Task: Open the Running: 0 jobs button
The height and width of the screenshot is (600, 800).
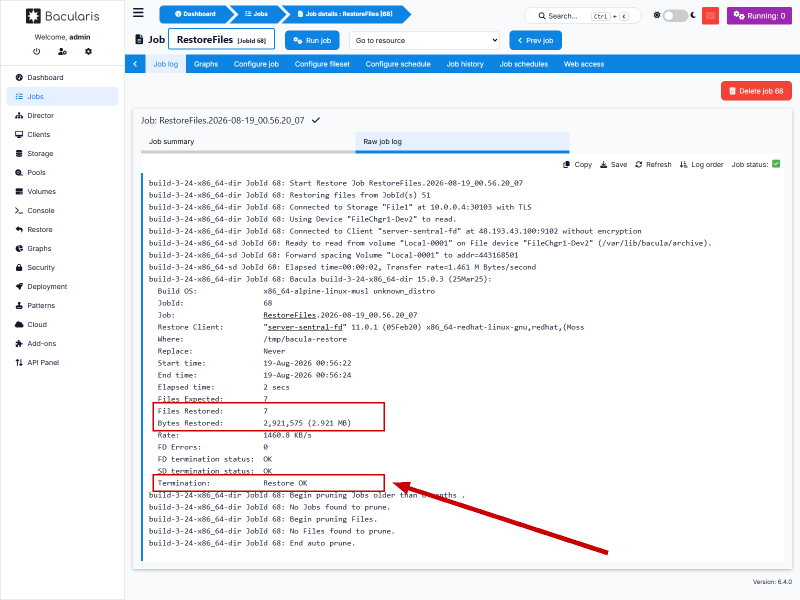Action: click(759, 16)
